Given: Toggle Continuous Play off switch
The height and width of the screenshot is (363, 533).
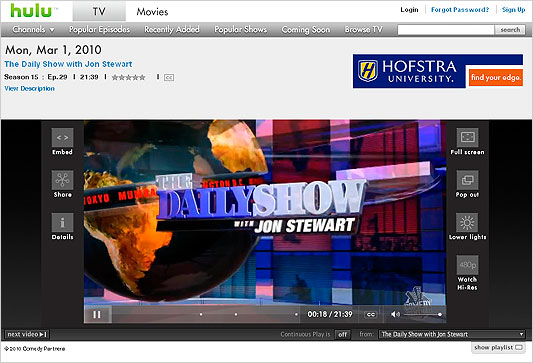Looking at the screenshot, I should (342, 334).
